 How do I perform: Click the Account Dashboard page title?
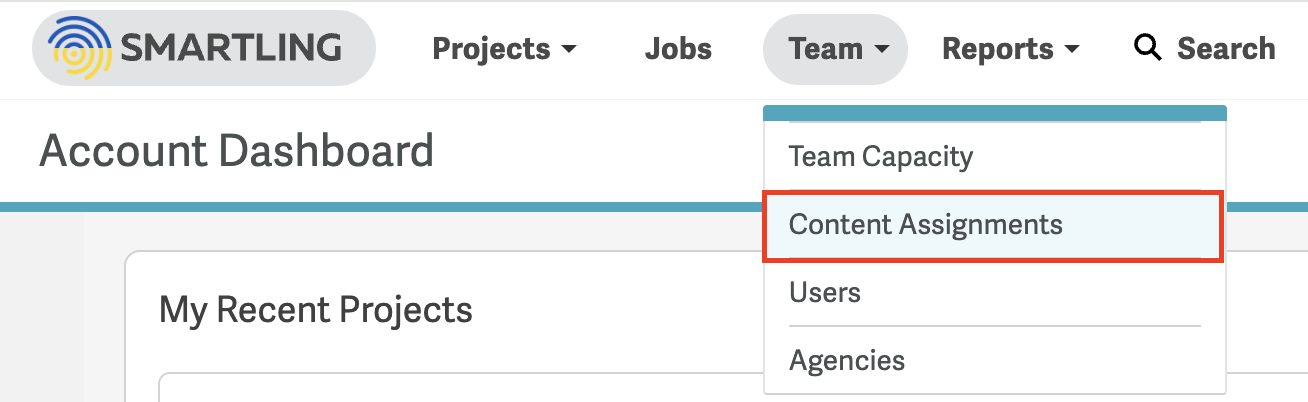pyautogui.click(x=236, y=151)
